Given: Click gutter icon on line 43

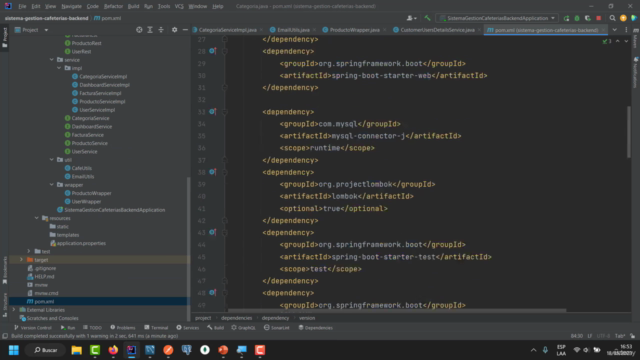Looking at the screenshot, I should pyautogui.click(x=212, y=232).
